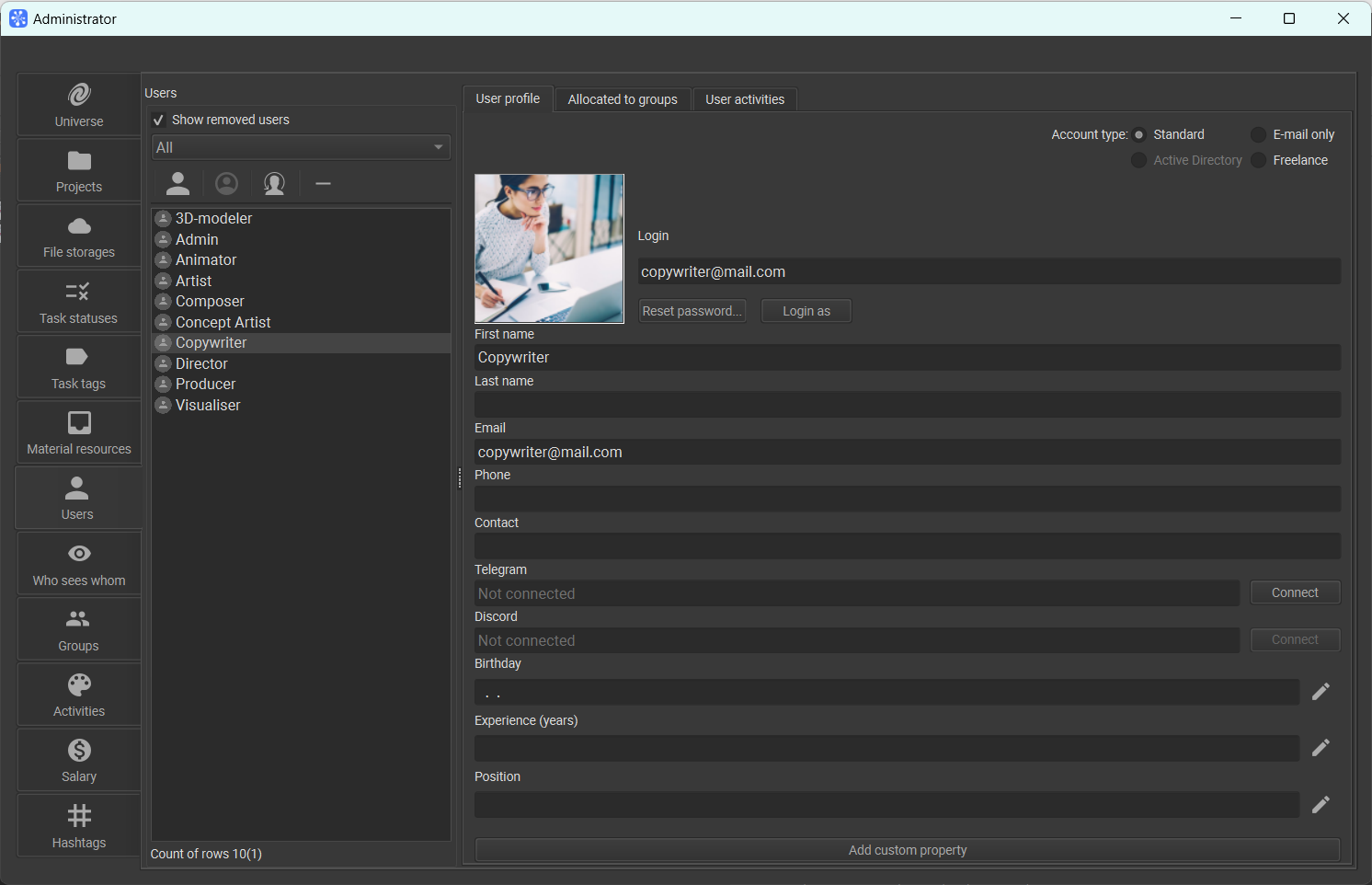1372x885 pixels.
Task: Connect the Telegram account
Action: point(1295,592)
